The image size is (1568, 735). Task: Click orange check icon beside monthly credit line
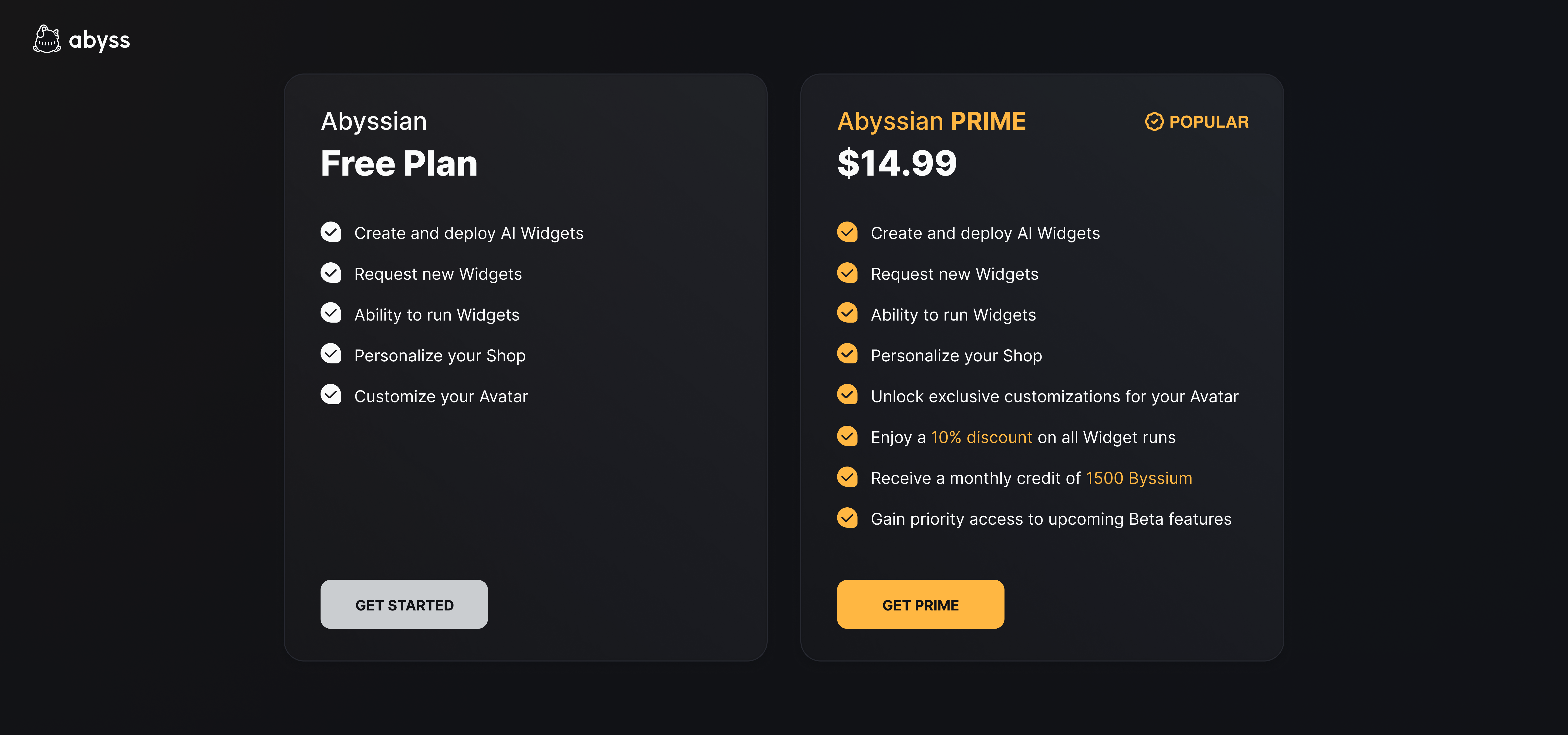click(847, 476)
